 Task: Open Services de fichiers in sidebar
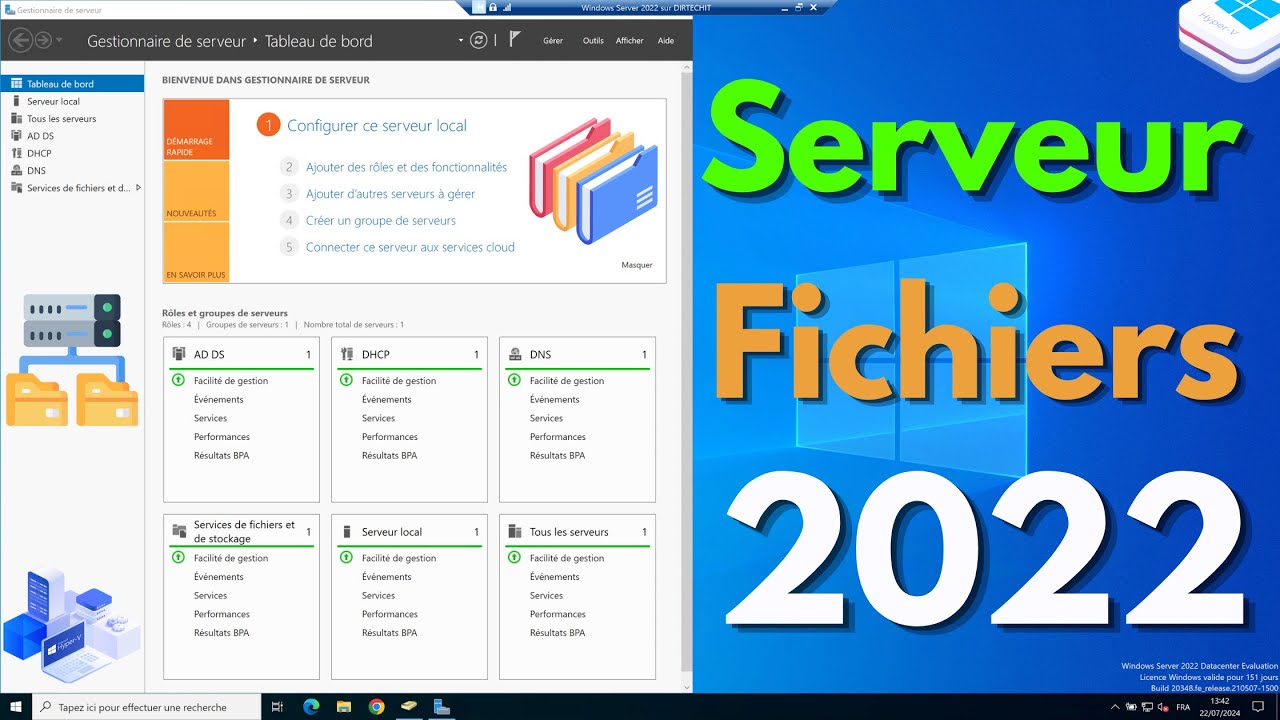[x=72, y=188]
